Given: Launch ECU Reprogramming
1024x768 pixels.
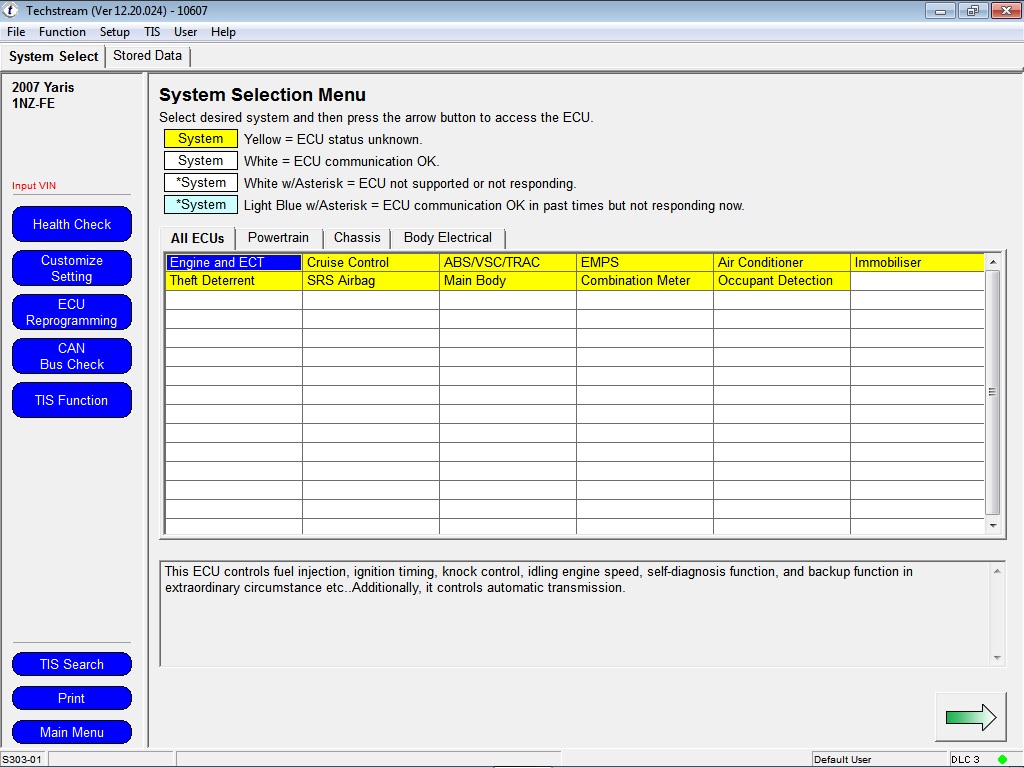Looking at the screenshot, I should (x=71, y=312).
